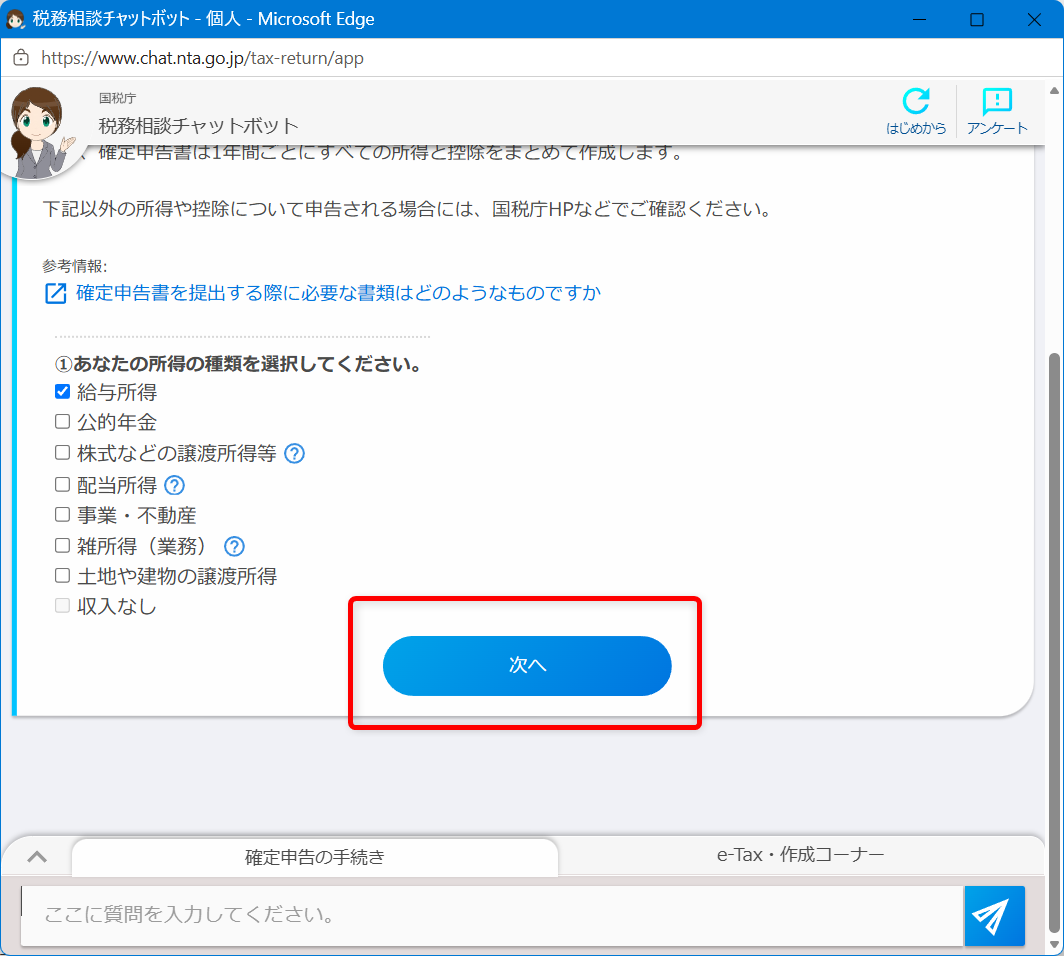Switch to the e-Tax・作成コーナー tab

(801, 855)
